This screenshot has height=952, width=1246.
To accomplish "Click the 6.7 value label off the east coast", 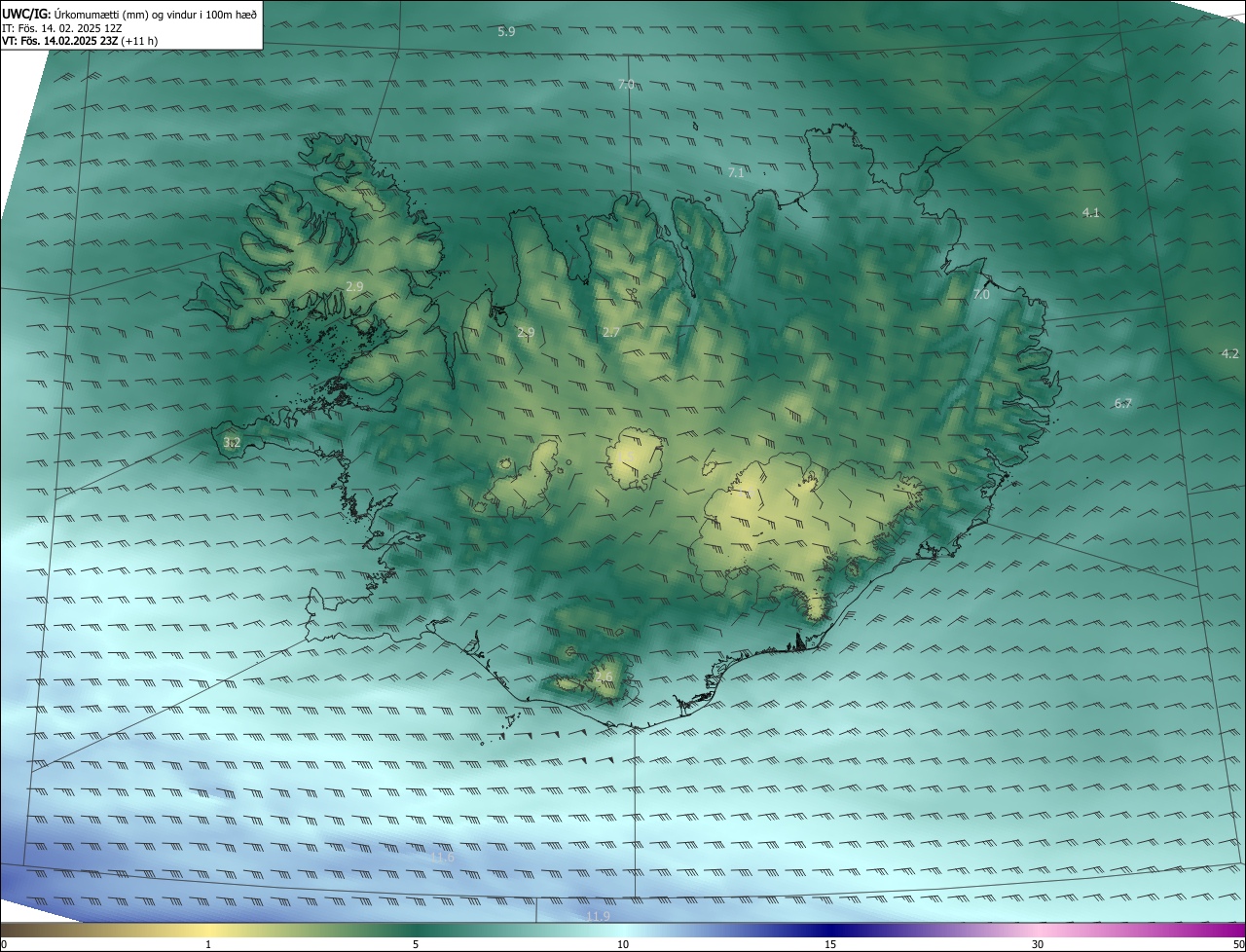I will coord(1122,403).
